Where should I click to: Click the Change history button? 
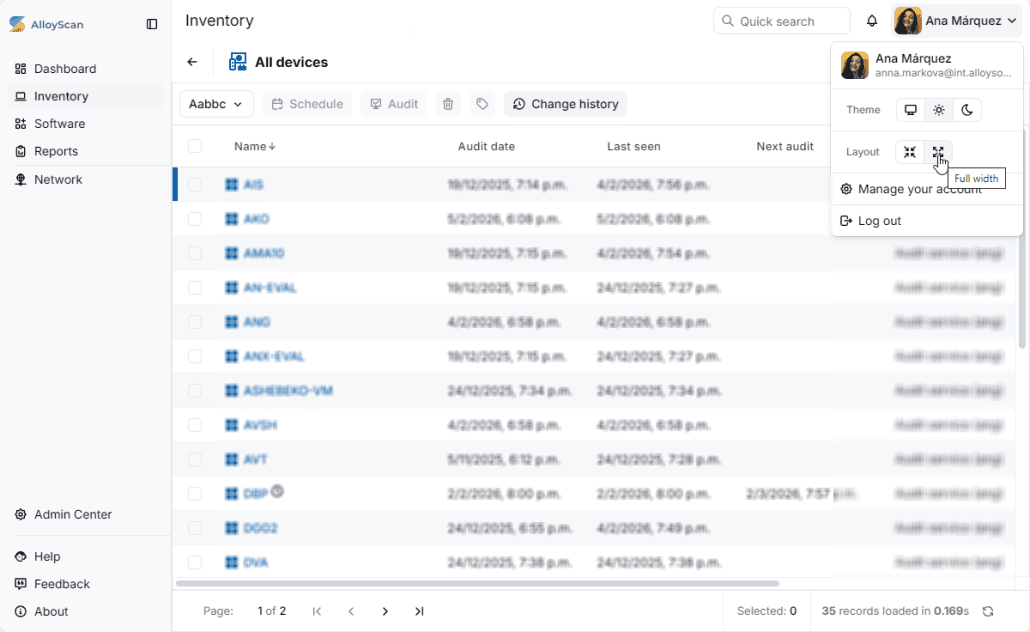566,104
